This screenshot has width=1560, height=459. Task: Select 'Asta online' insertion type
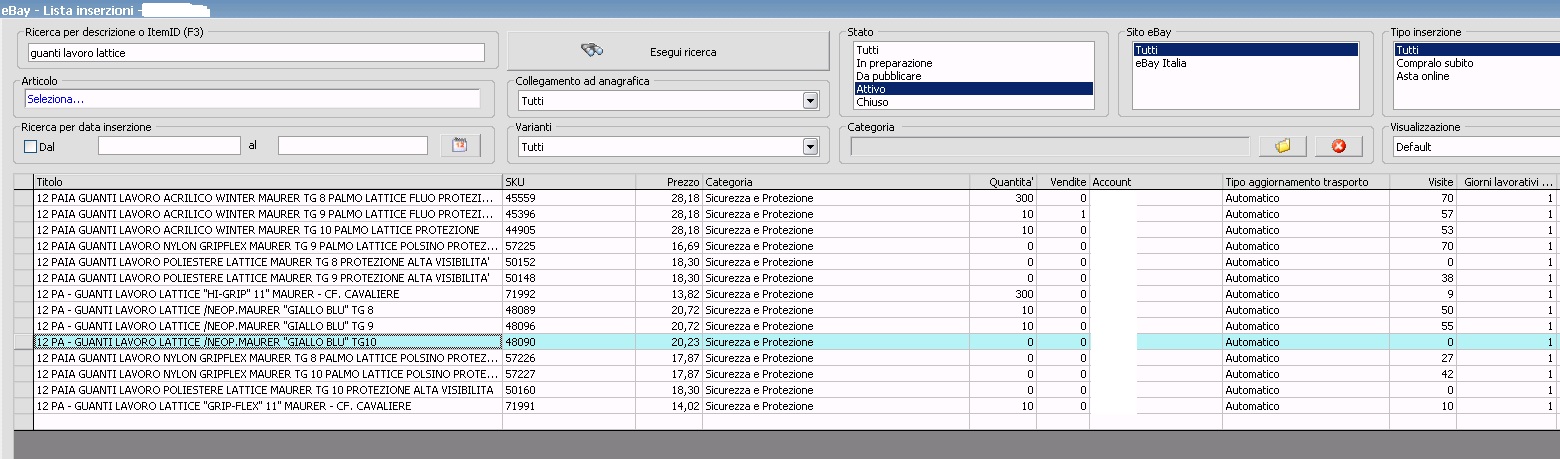coord(1422,76)
